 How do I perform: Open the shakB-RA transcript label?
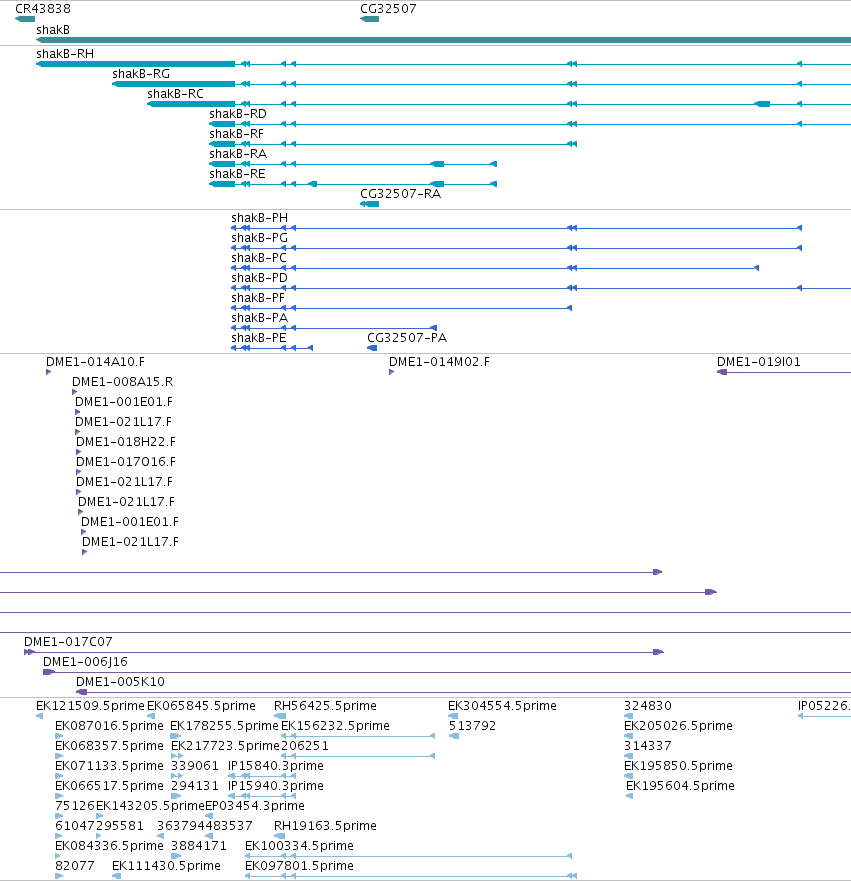click(x=238, y=154)
